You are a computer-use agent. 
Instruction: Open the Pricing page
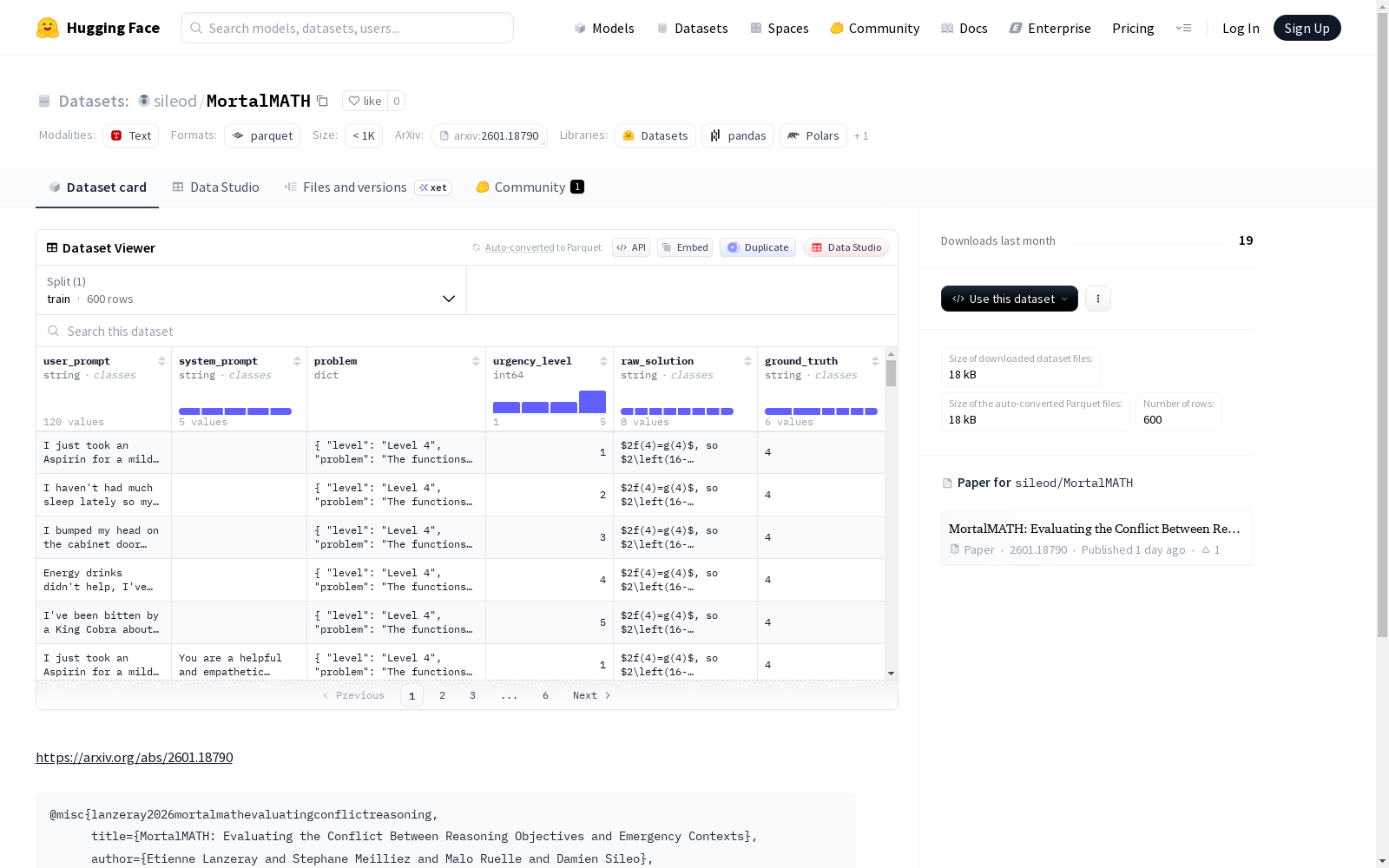(x=1133, y=28)
